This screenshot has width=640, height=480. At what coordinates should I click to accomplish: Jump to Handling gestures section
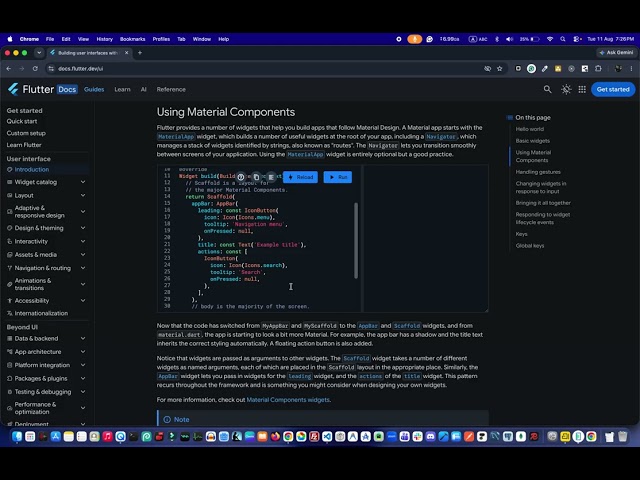coord(538,172)
